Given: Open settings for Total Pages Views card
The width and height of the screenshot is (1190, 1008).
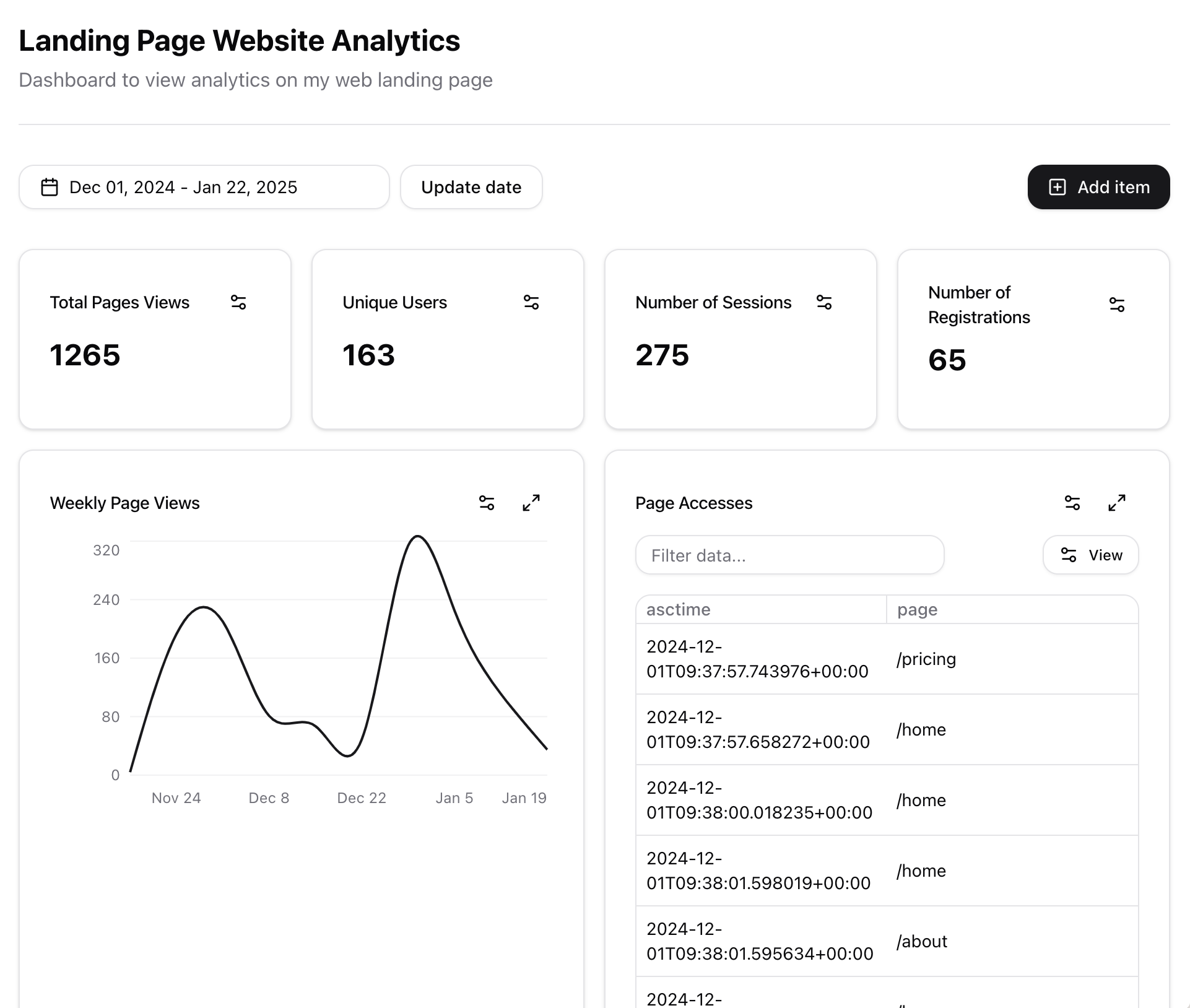Looking at the screenshot, I should click(238, 302).
